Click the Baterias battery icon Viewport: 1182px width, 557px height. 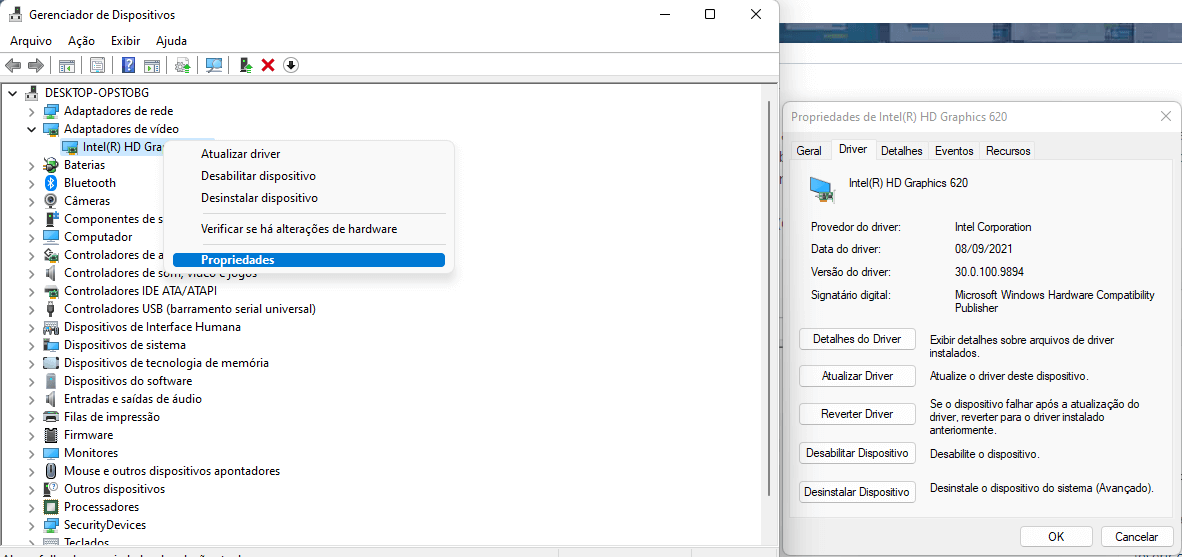51,165
